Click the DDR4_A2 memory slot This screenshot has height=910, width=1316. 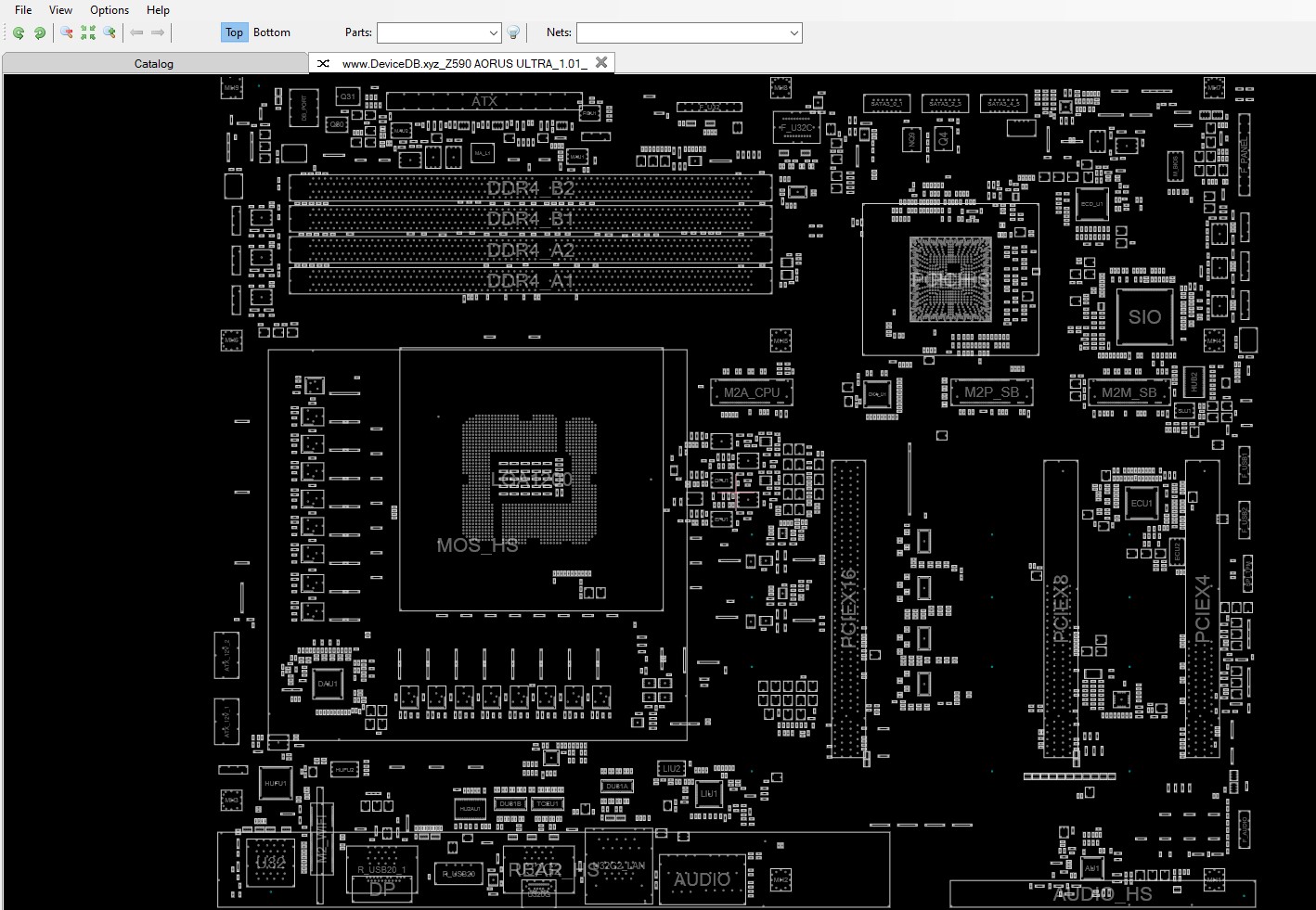tap(530, 250)
